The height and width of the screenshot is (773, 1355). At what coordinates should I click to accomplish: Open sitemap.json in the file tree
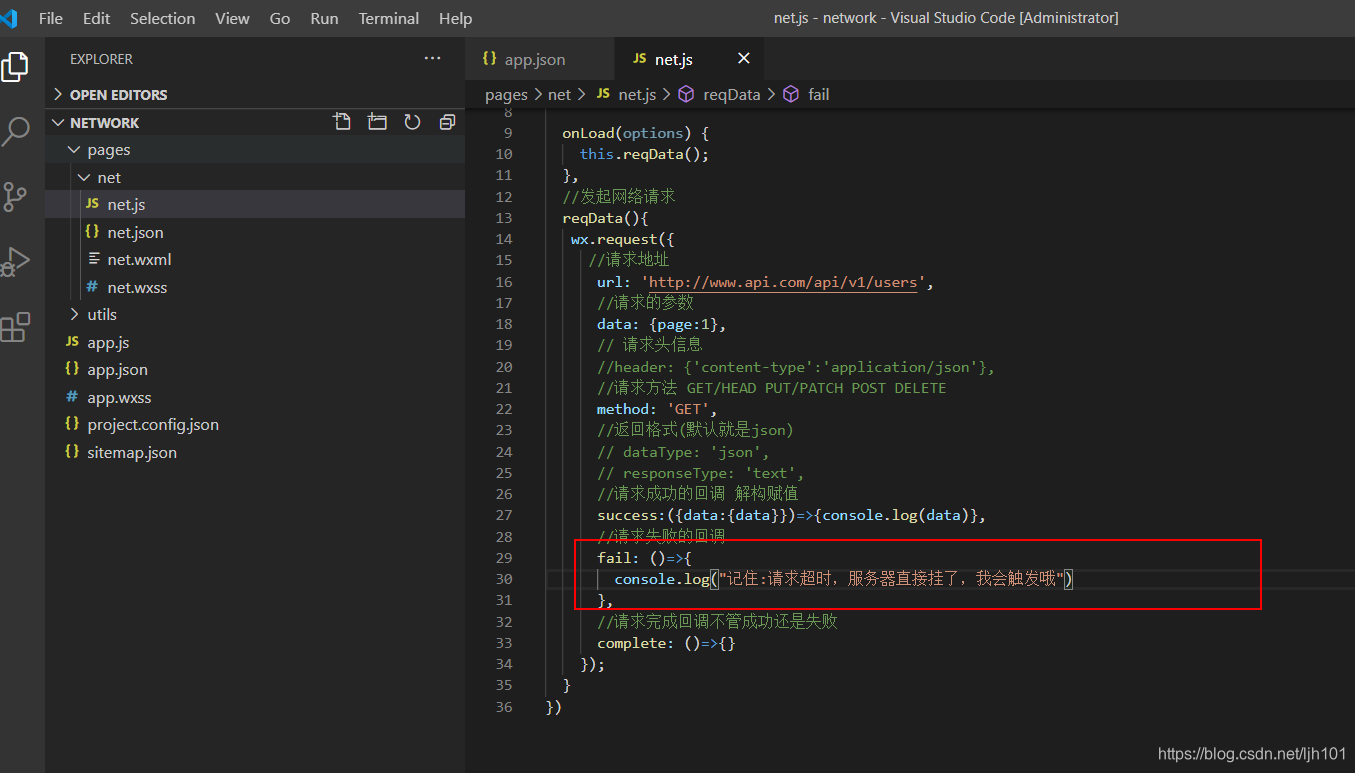[255, 452]
